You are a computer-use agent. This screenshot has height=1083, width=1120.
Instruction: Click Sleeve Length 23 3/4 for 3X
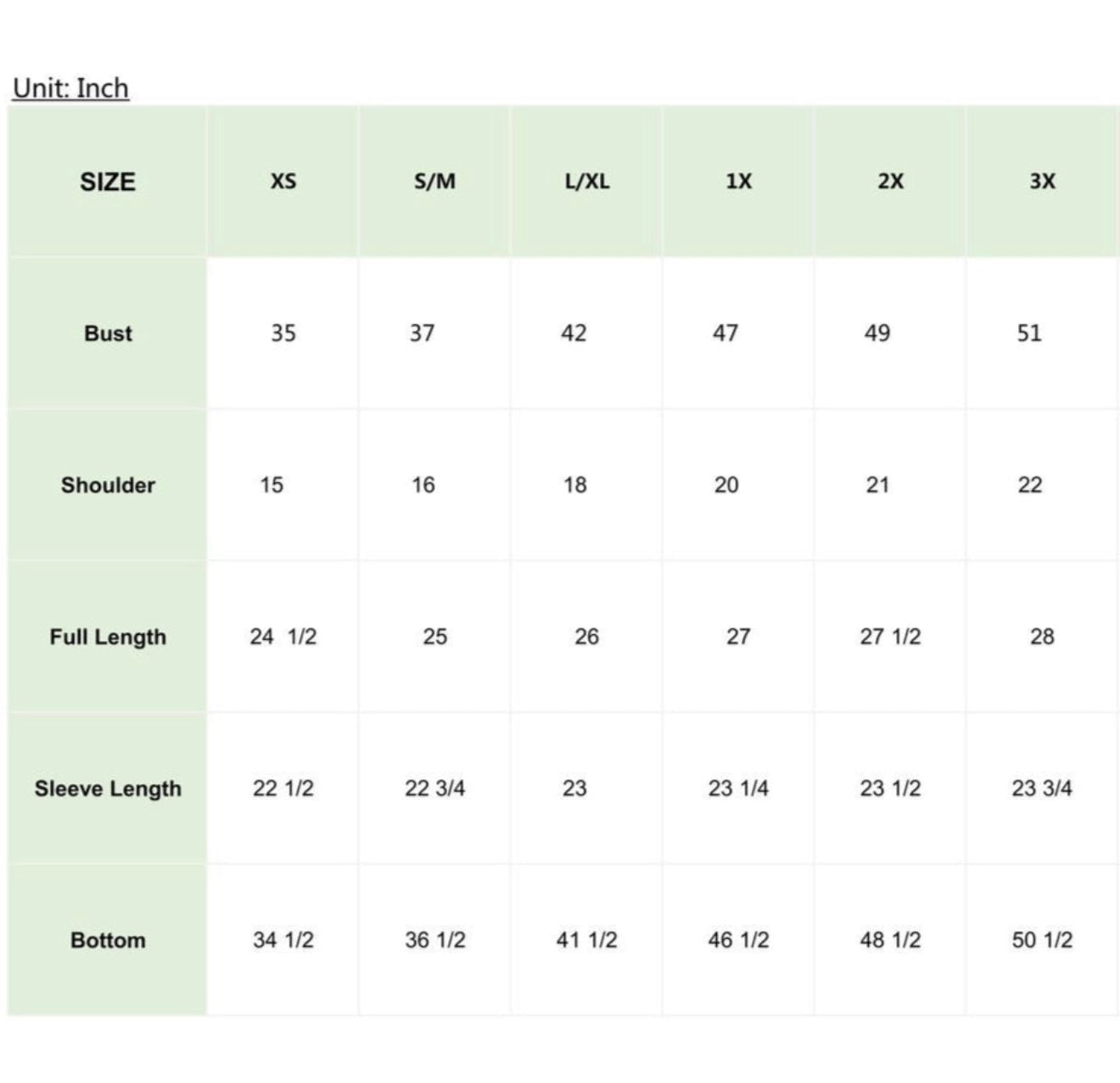point(1042,788)
